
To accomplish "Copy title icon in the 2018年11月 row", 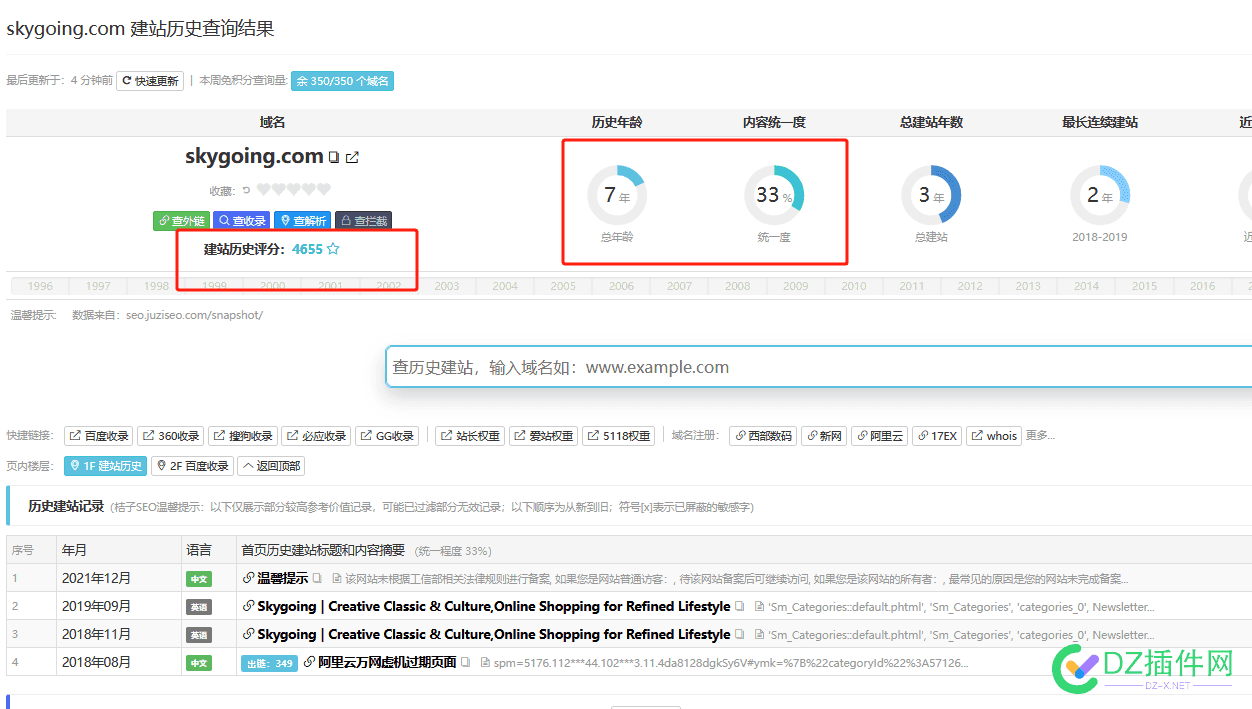I will (740, 634).
